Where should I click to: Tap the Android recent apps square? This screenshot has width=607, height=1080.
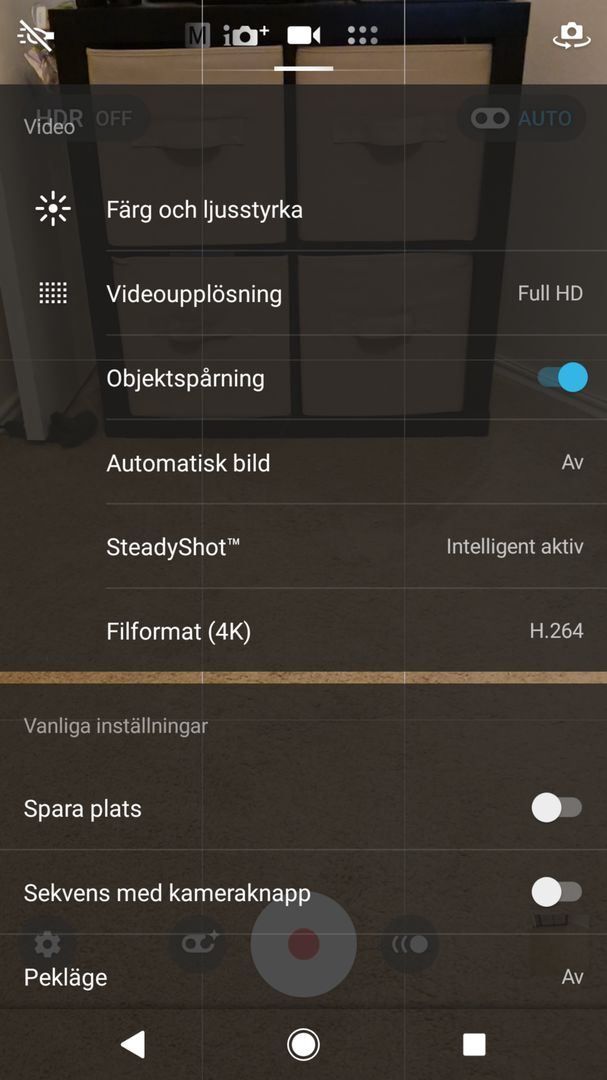474,1044
